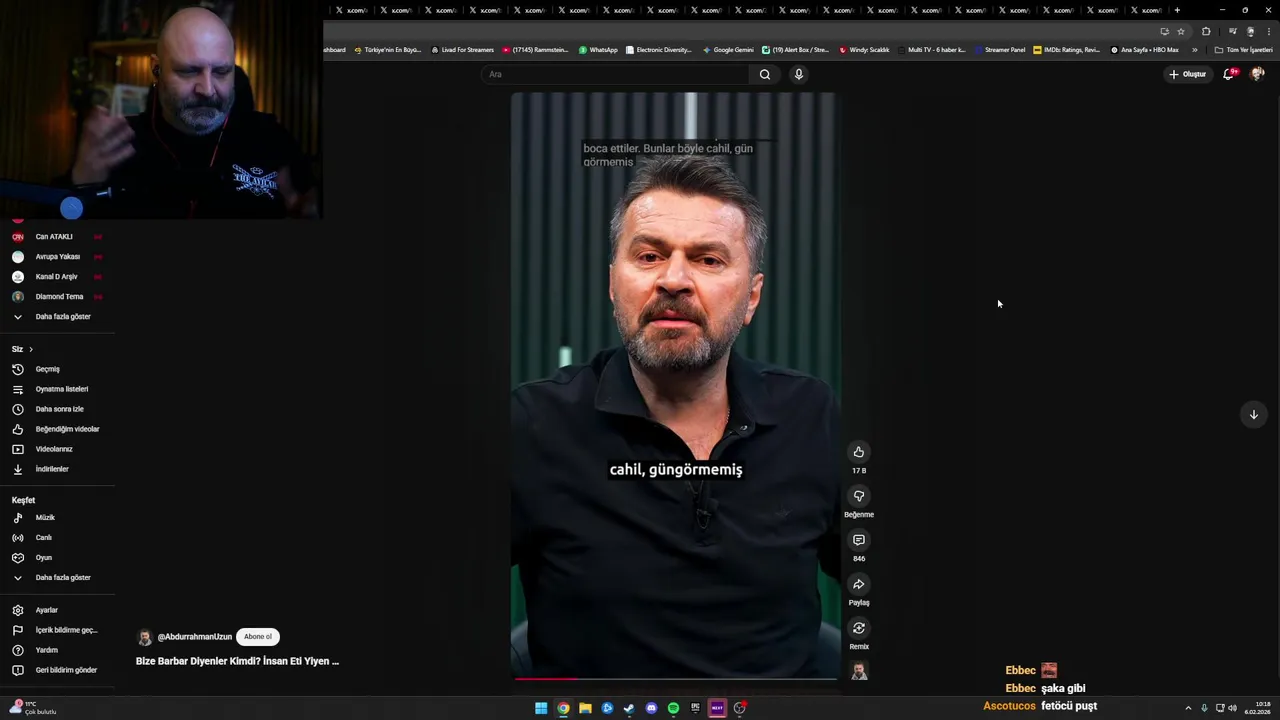Open Discord from the taskbar
The height and width of the screenshot is (720, 1280).
651,708
